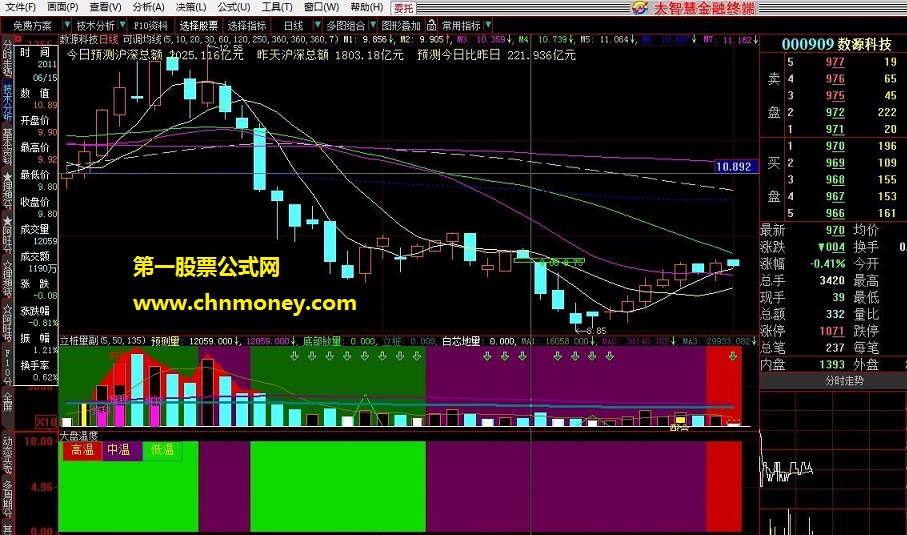The width and height of the screenshot is (907, 535).
Task: Switch to the 分时走势 vertical sidebar tab
Action: click(x=7, y=58)
